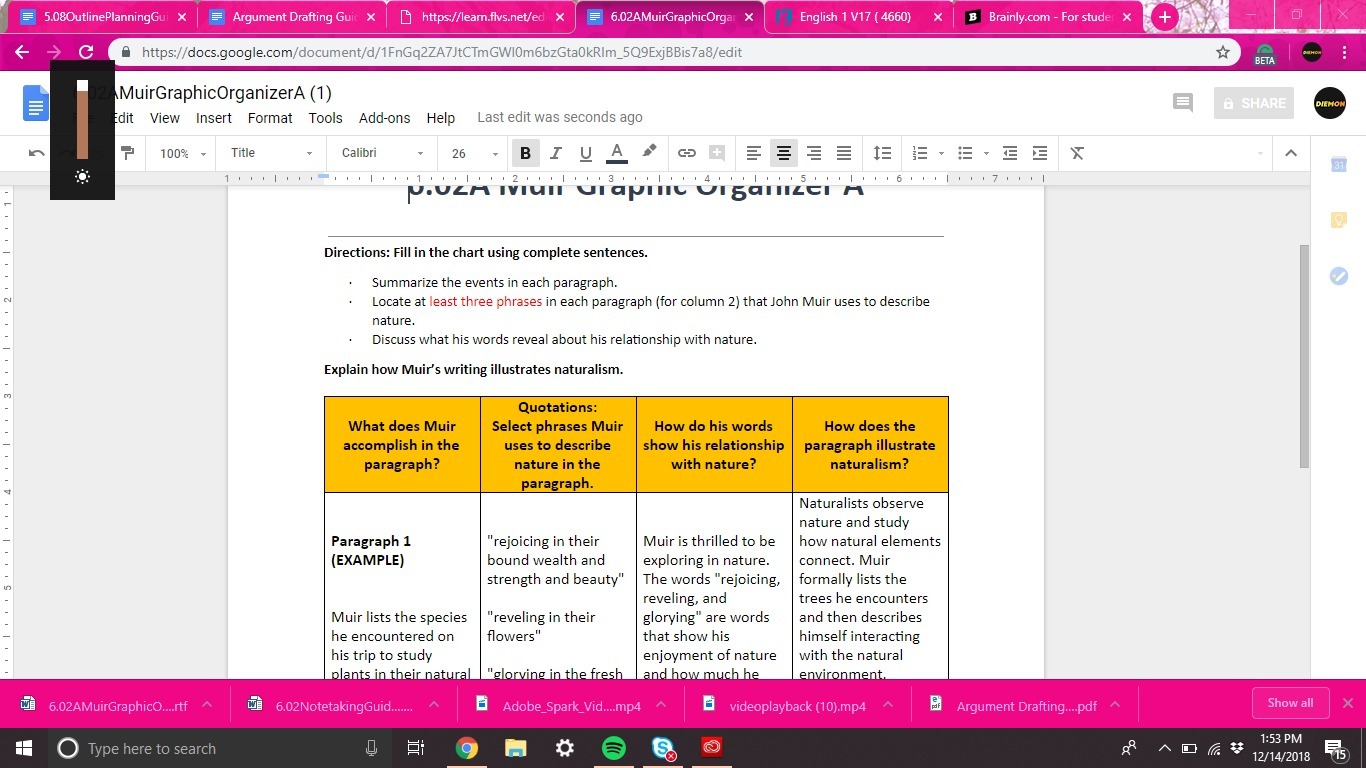Open the Tools menu
Viewport: 1366px width, 768px height.
(x=325, y=118)
